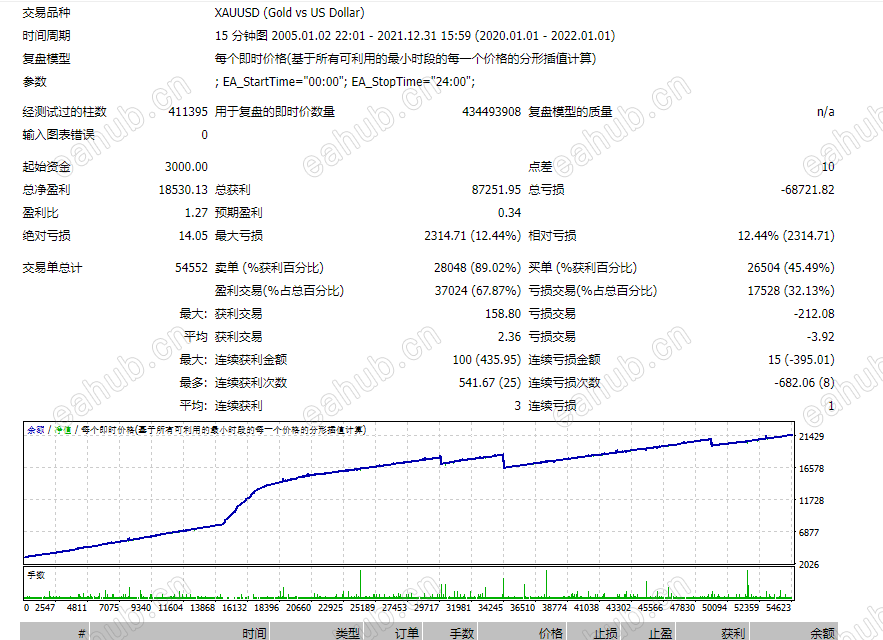
Task: Select largest profit trade 158.80
Action: pos(503,314)
